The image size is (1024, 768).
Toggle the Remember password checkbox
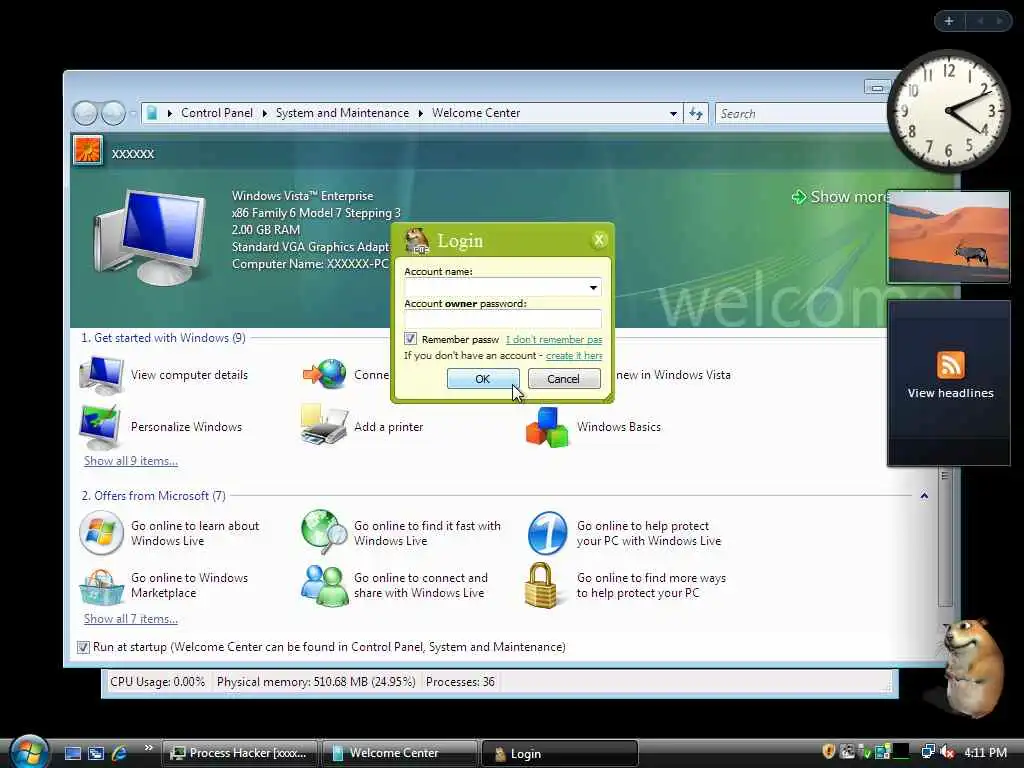(410, 338)
